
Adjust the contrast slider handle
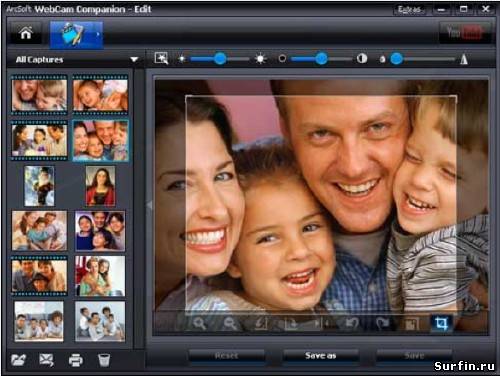coord(321,59)
